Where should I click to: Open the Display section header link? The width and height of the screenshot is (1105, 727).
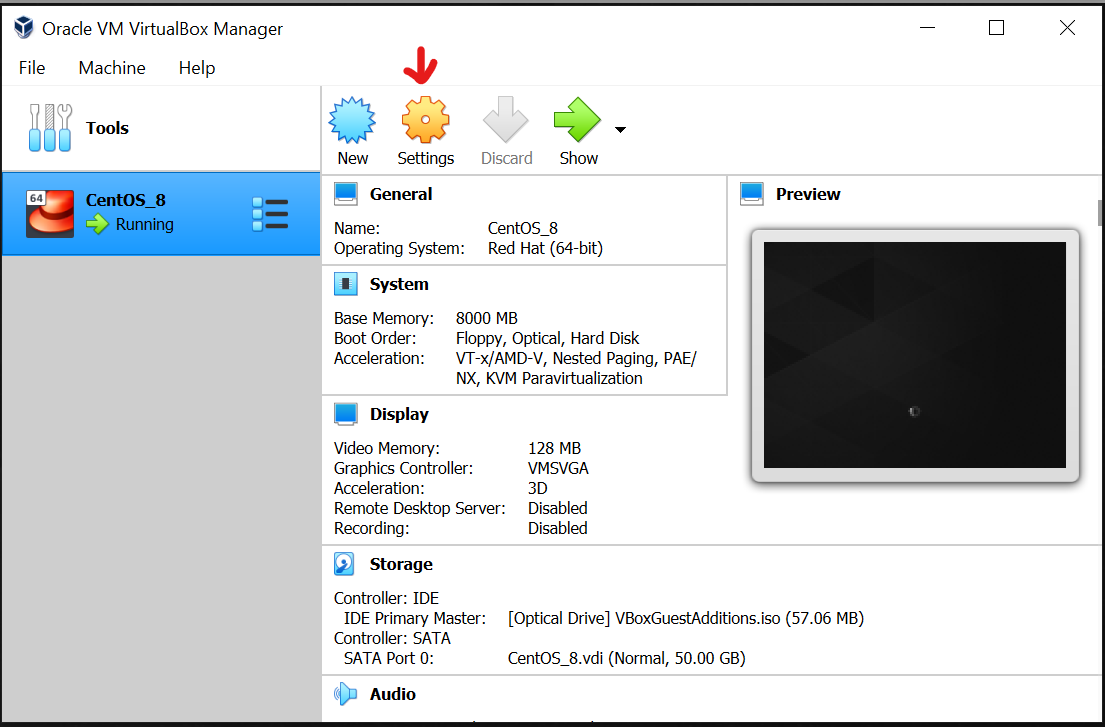(x=399, y=414)
